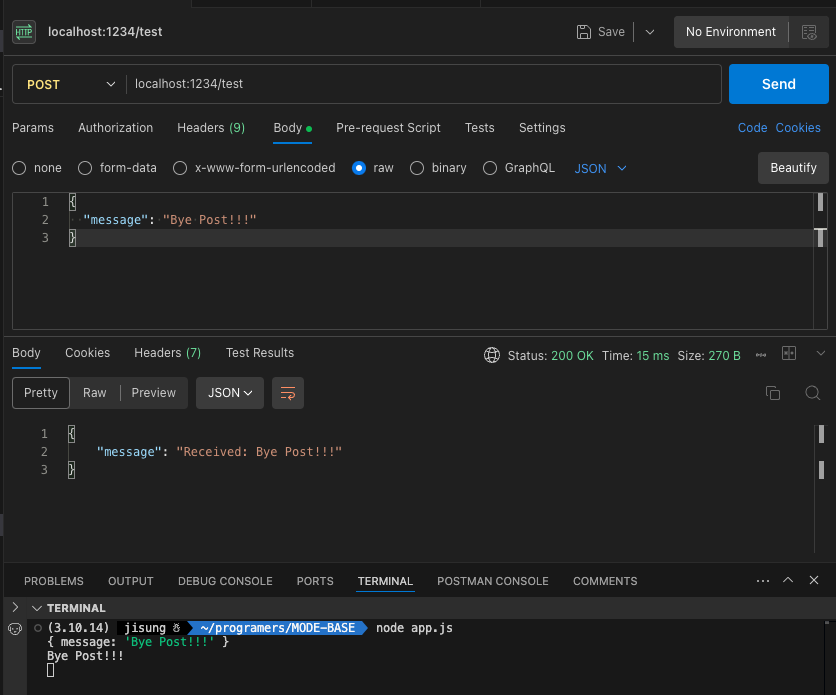The image size is (836, 695).
Task: Open the response Headers (7) tab
Action: pyautogui.click(x=167, y=353)
